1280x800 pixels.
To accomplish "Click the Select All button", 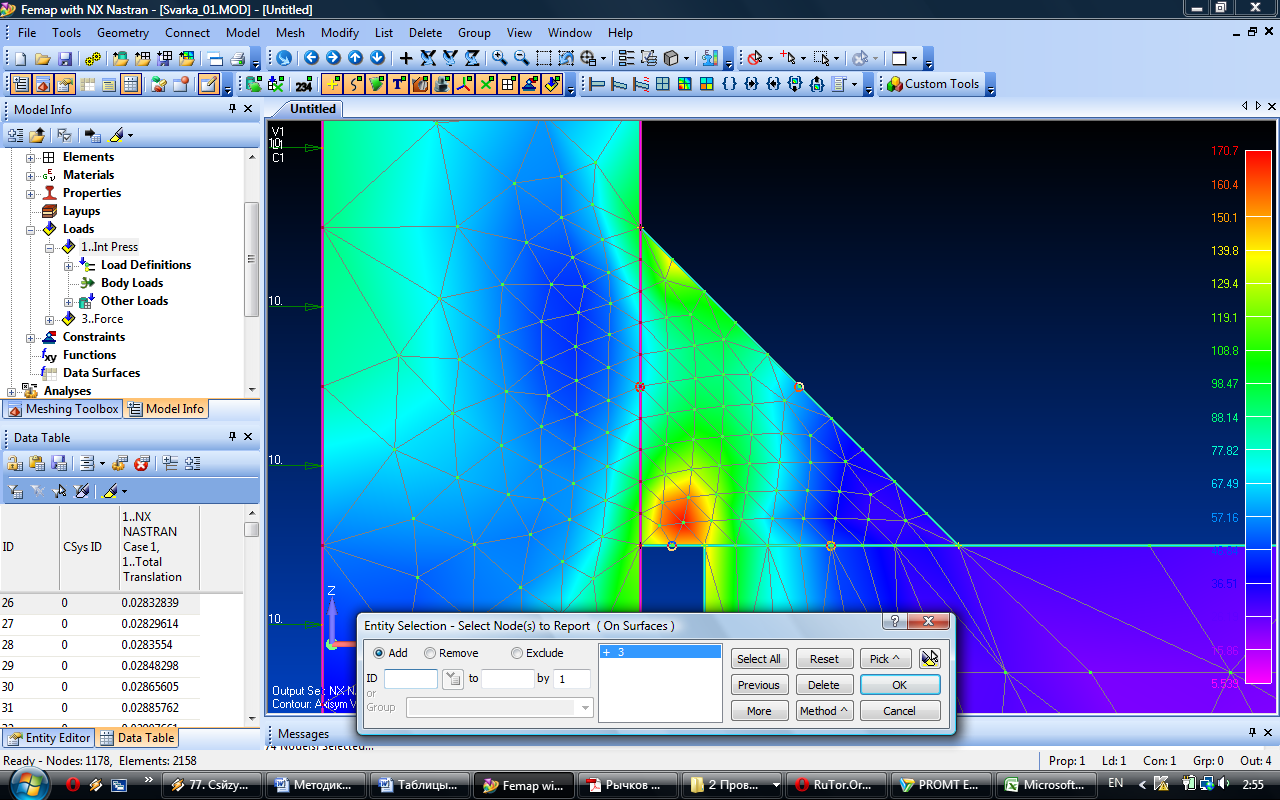I will pos(759,659).
